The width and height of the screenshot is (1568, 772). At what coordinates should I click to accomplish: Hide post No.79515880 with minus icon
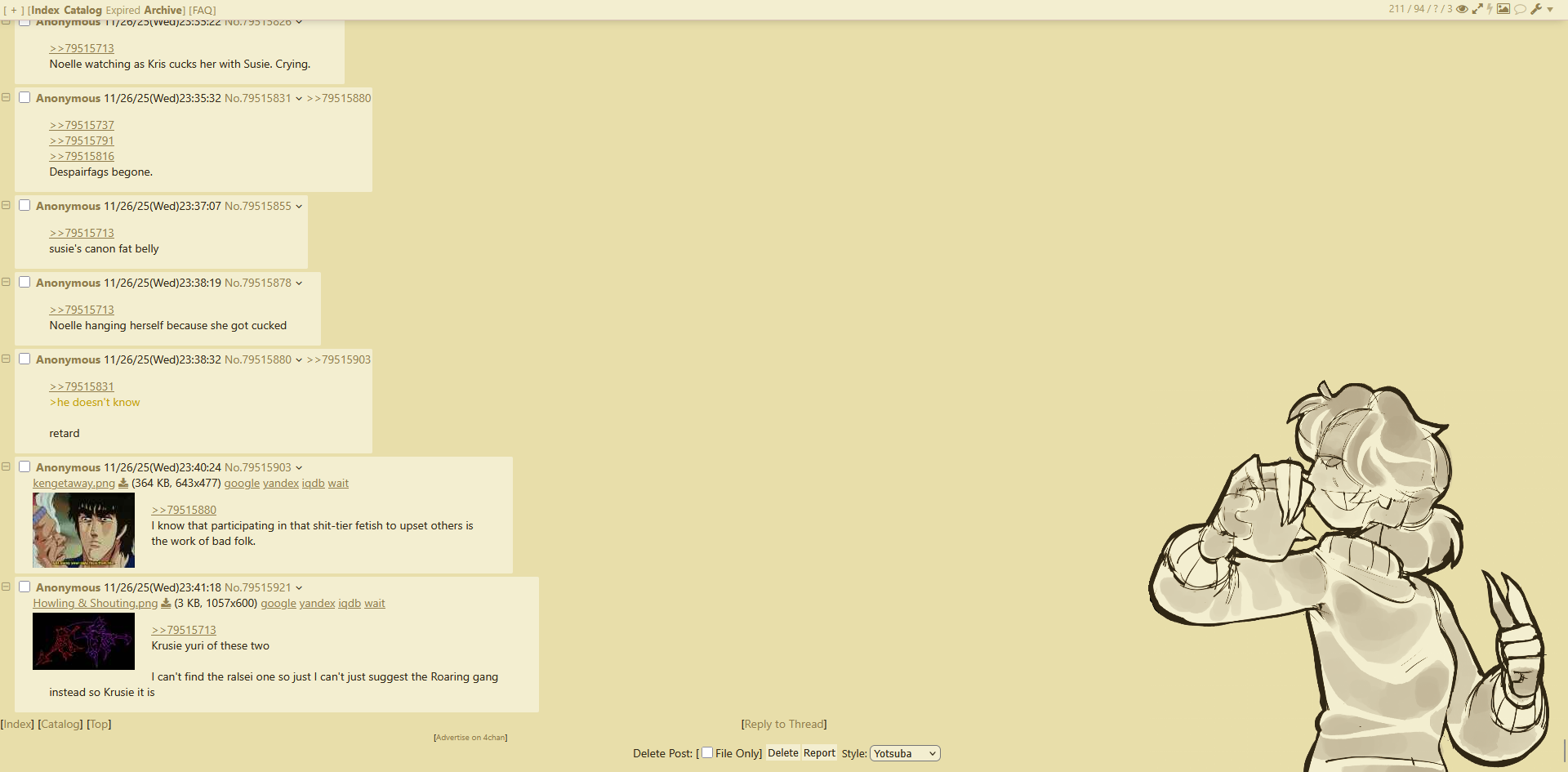(6, 359)
